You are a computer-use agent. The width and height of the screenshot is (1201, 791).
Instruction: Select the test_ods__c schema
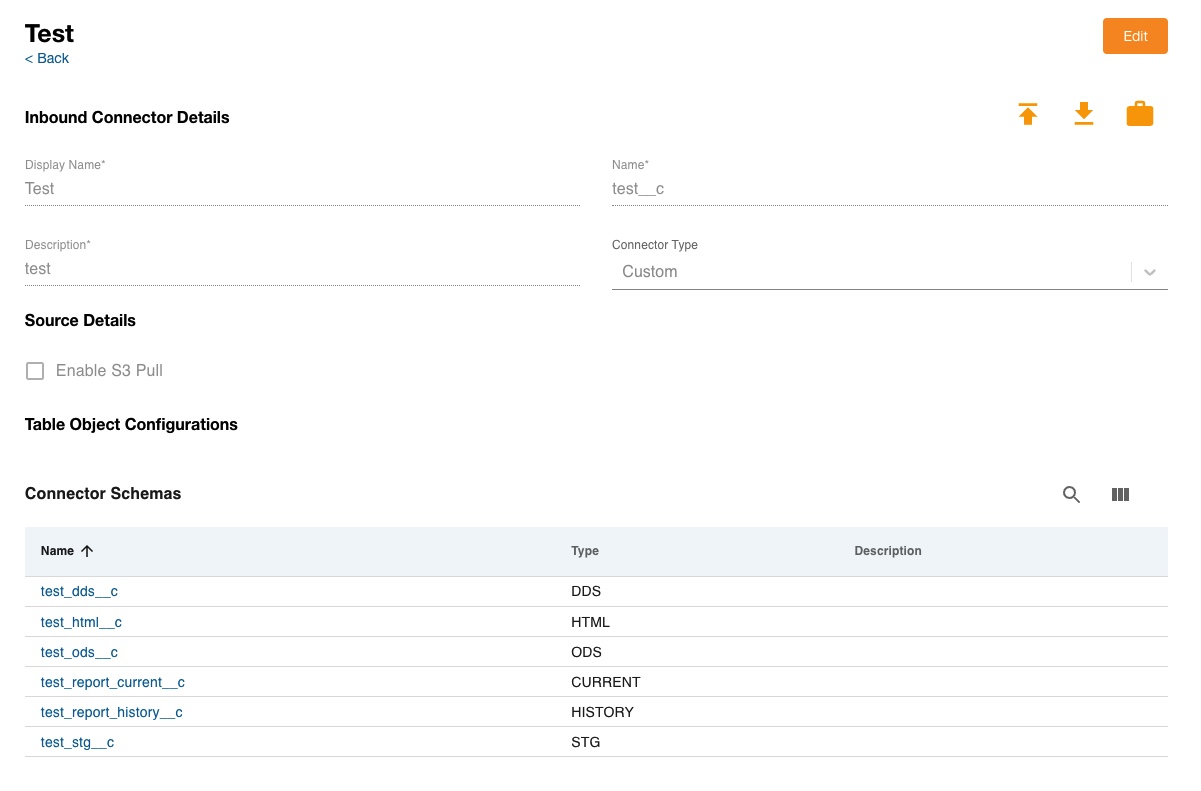tap(79, 652)
